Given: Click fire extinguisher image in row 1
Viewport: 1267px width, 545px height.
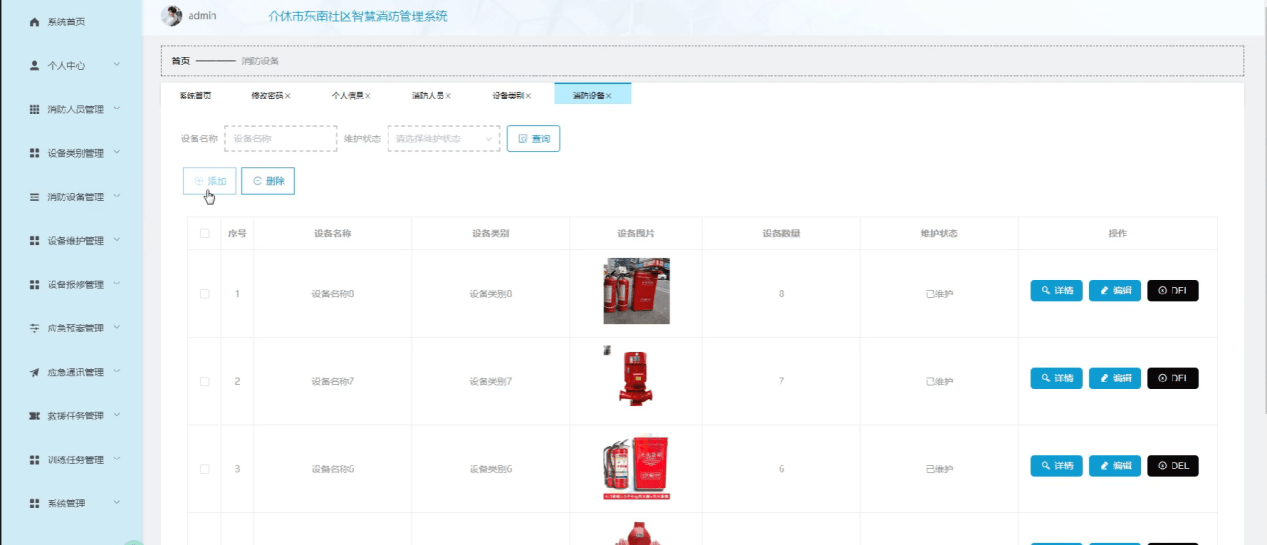Looking at the screenshot, I should [636, 291].
